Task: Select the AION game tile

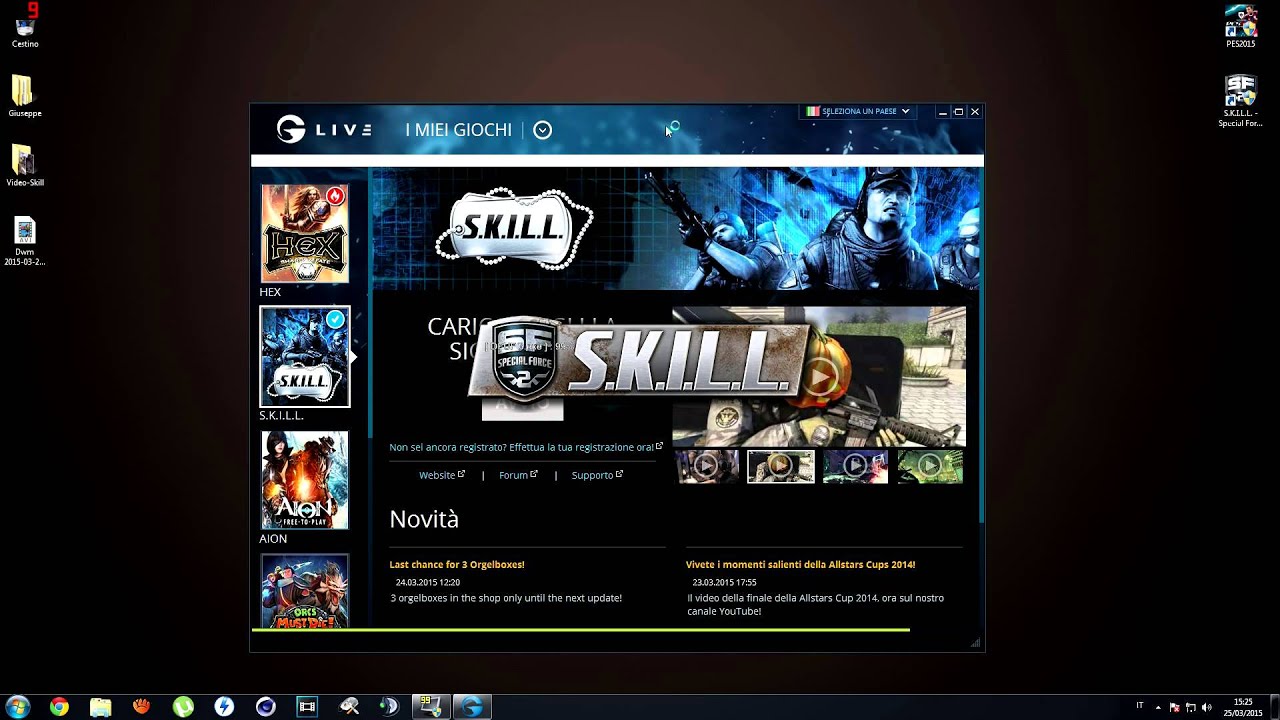Action: click(x=305, y=480)
